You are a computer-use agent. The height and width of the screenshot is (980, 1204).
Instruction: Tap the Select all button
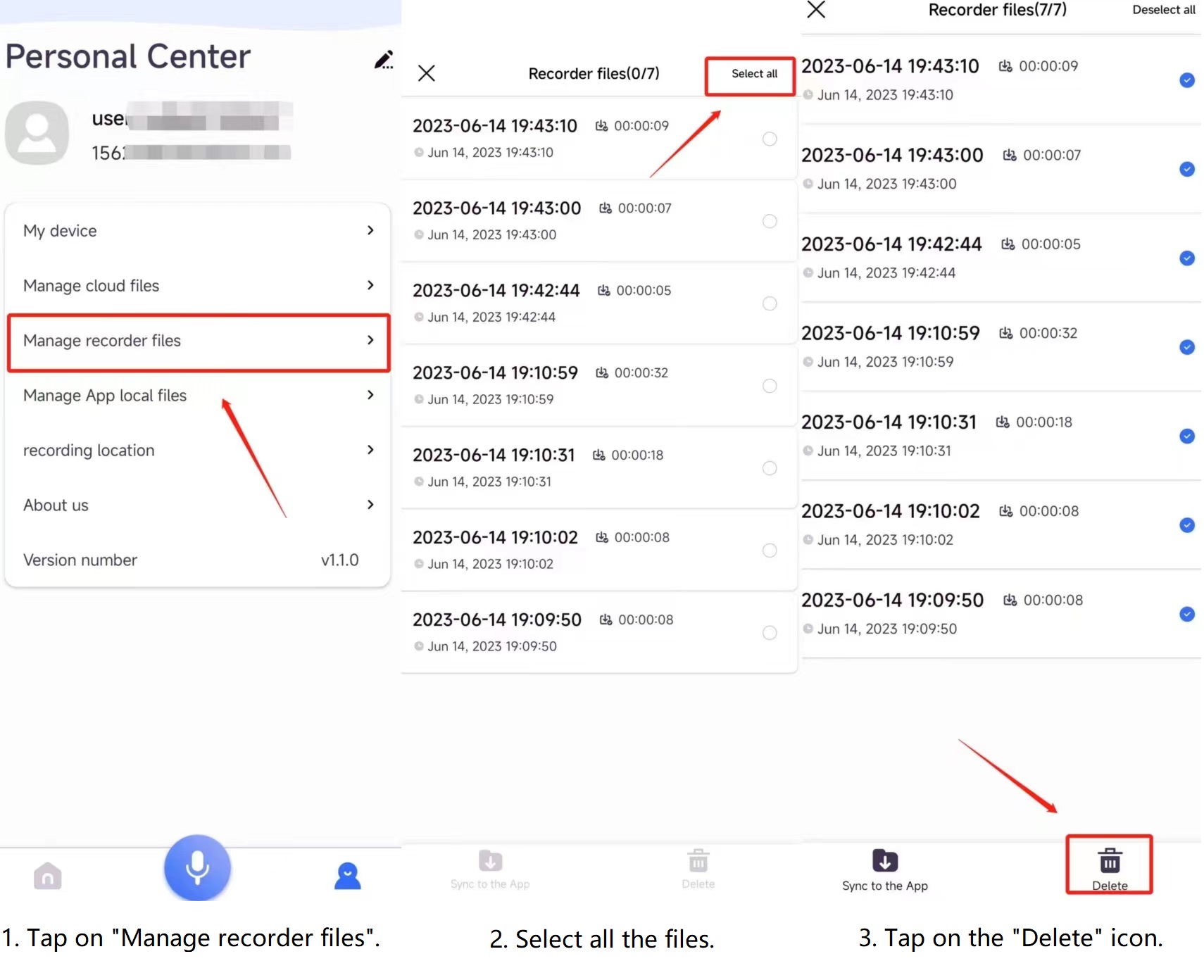[754, 74]
